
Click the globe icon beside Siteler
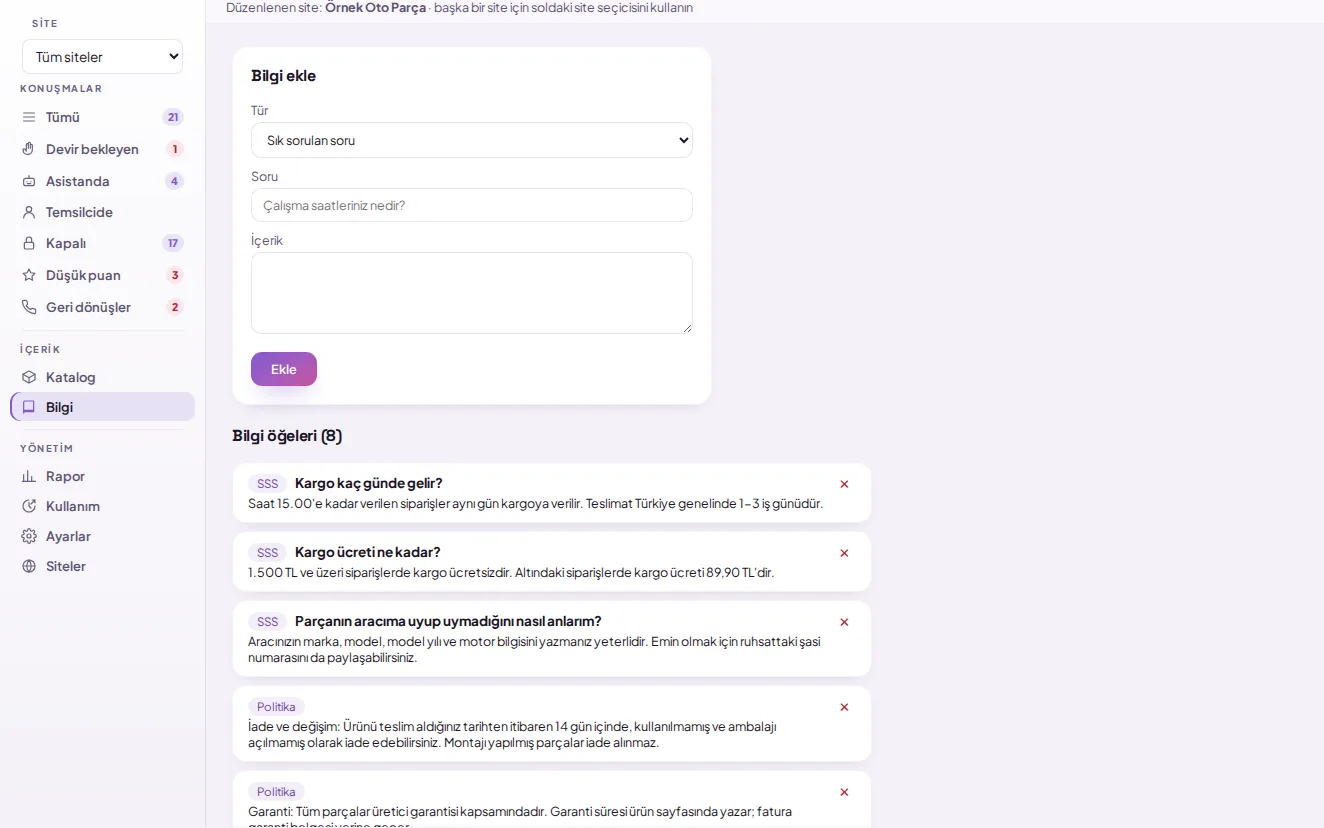[29, 566]
